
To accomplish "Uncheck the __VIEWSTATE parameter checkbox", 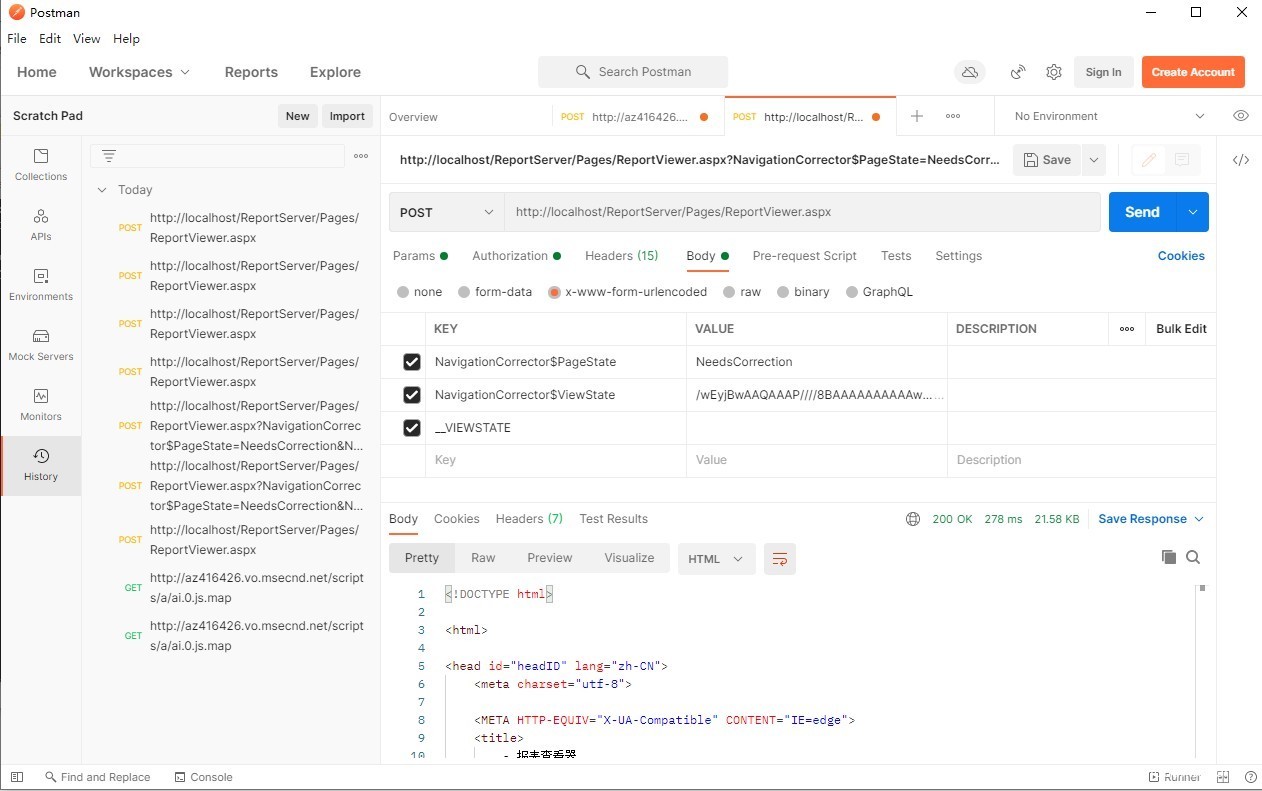I will coord(411,428).
